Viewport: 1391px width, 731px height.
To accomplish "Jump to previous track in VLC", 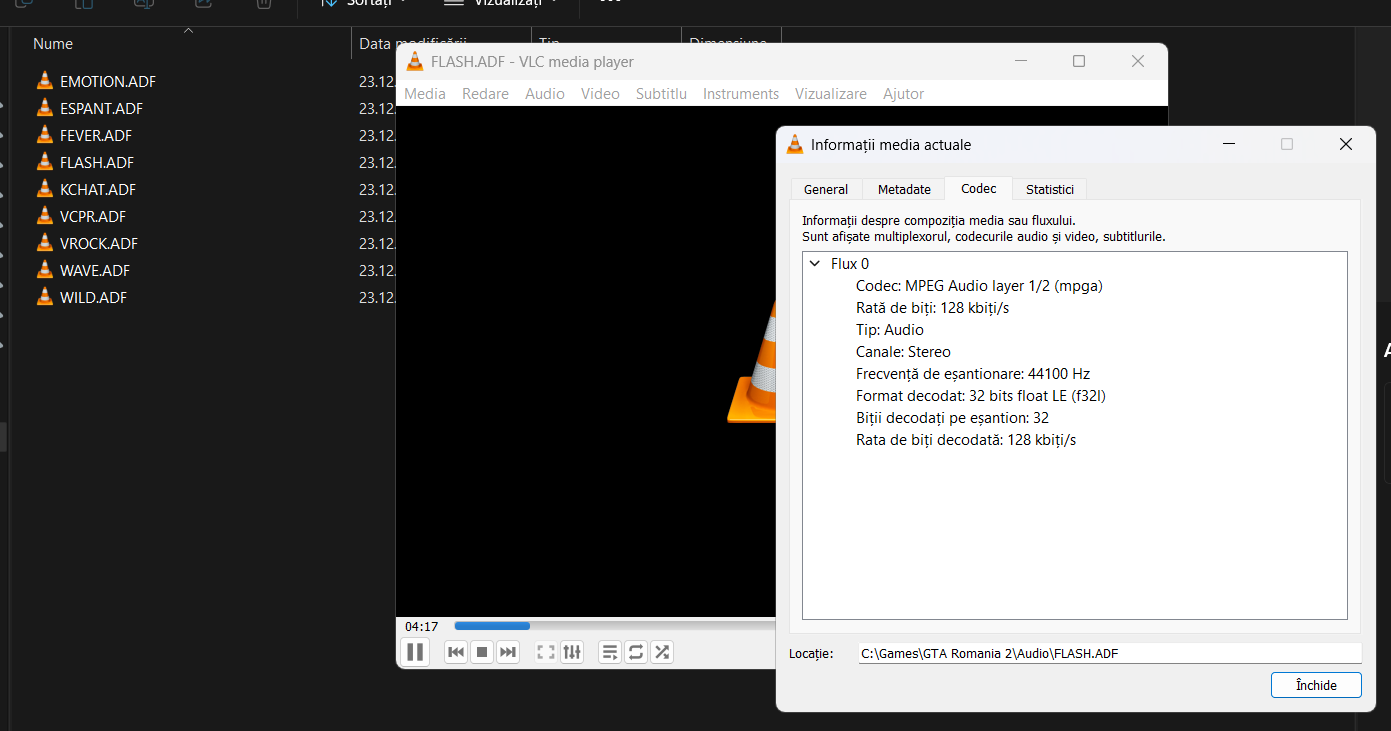I will click(456, 652).
